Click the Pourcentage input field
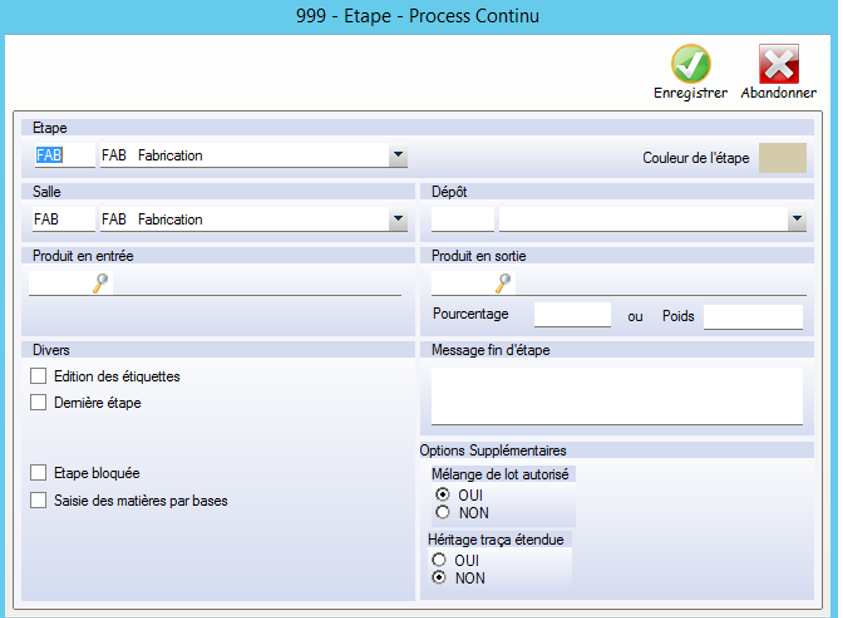843x618 pixels. point(572,316)
